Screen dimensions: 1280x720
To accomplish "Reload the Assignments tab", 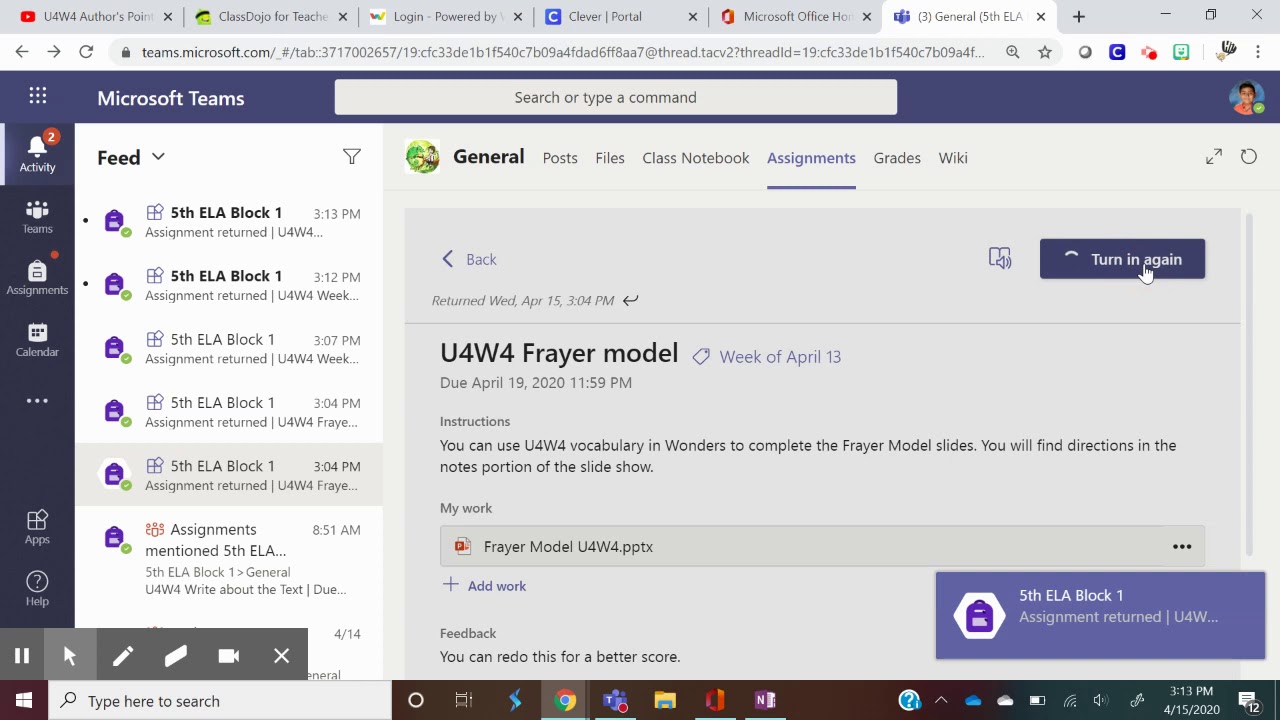I will tap(1249, 157).
